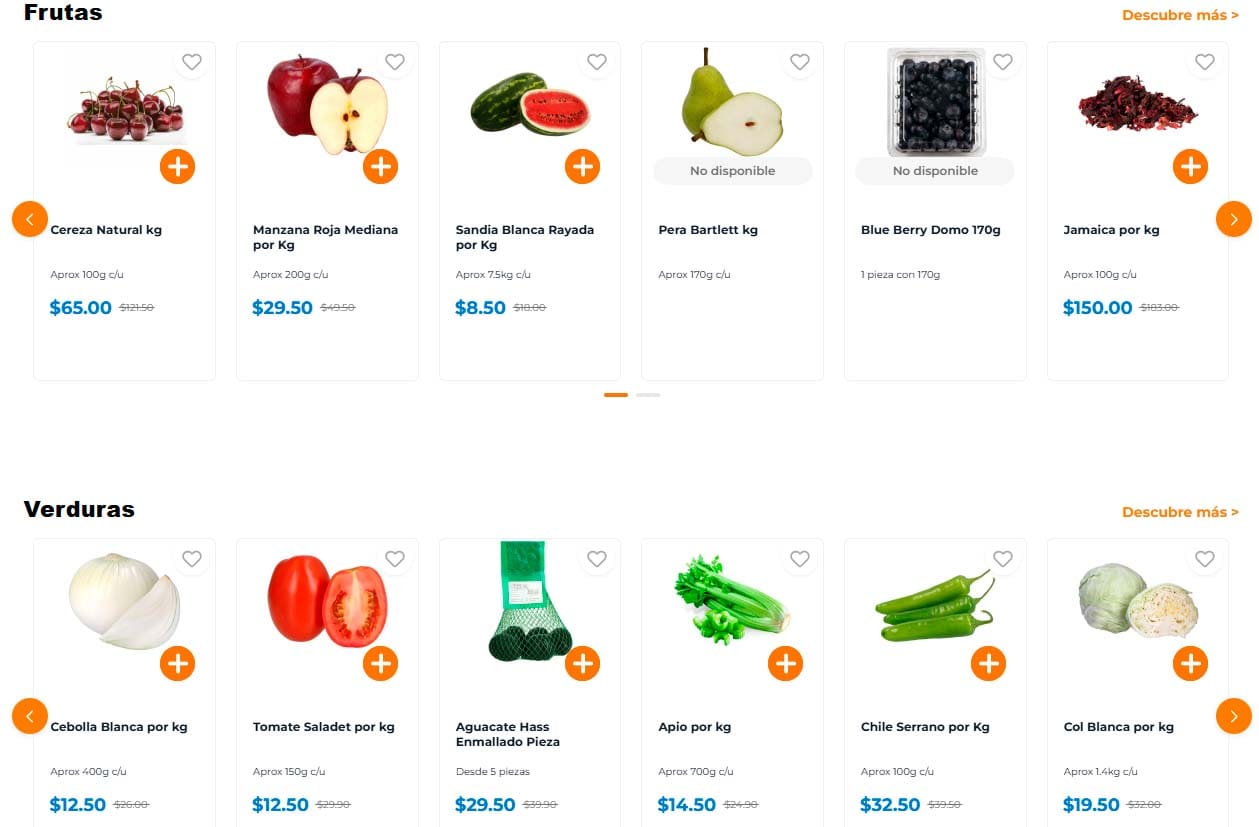This screenshot has width=1259, height=827.
Task: Add Cereza Natural kg to cart
Action: (x=177, y=166)
